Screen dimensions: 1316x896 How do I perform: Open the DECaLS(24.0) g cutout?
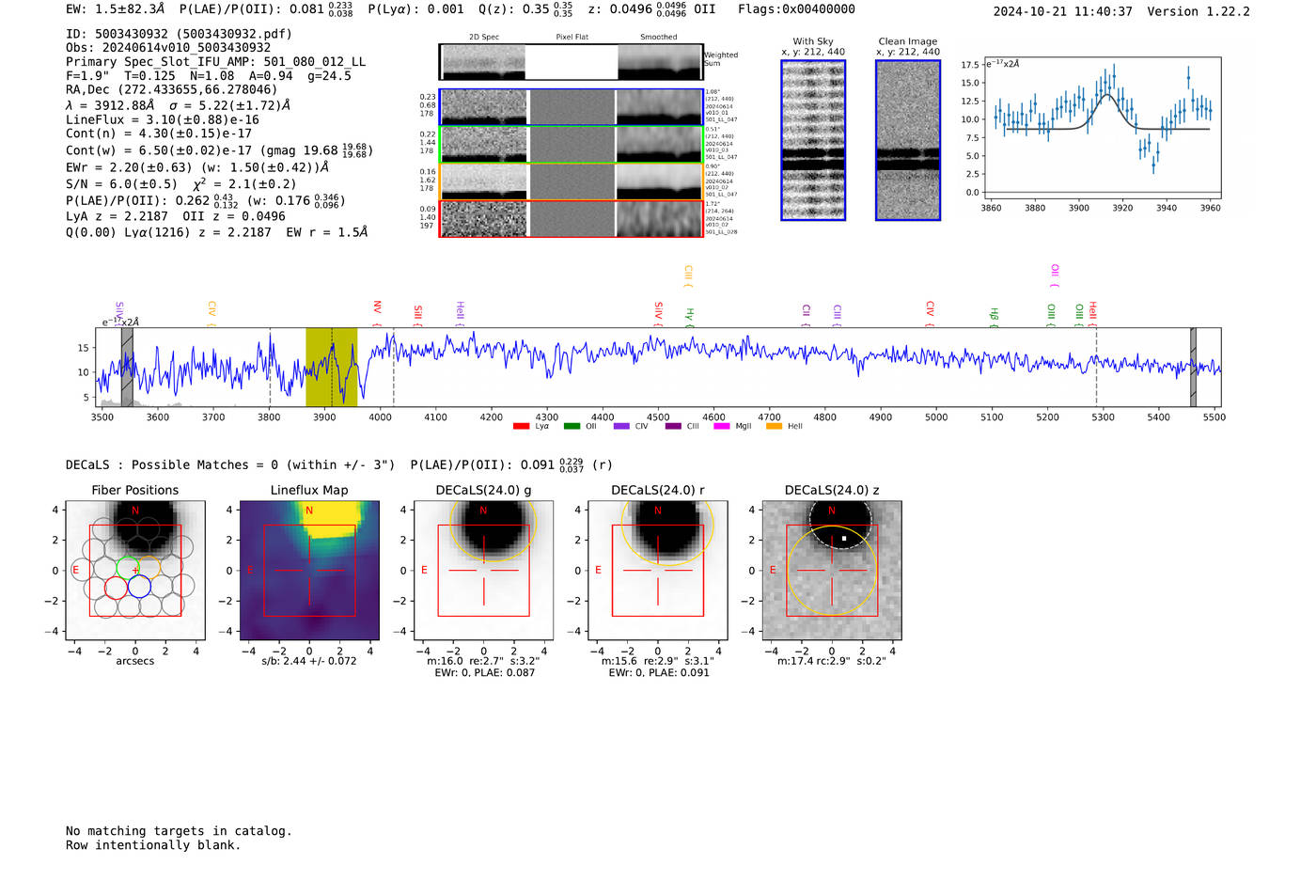click(484, 571)
